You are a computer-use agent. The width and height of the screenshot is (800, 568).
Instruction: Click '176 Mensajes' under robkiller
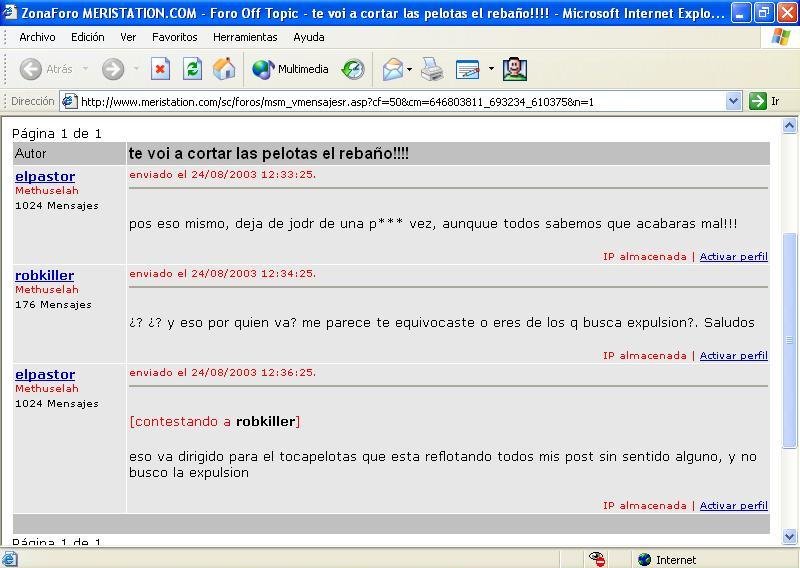coord(54,305)
